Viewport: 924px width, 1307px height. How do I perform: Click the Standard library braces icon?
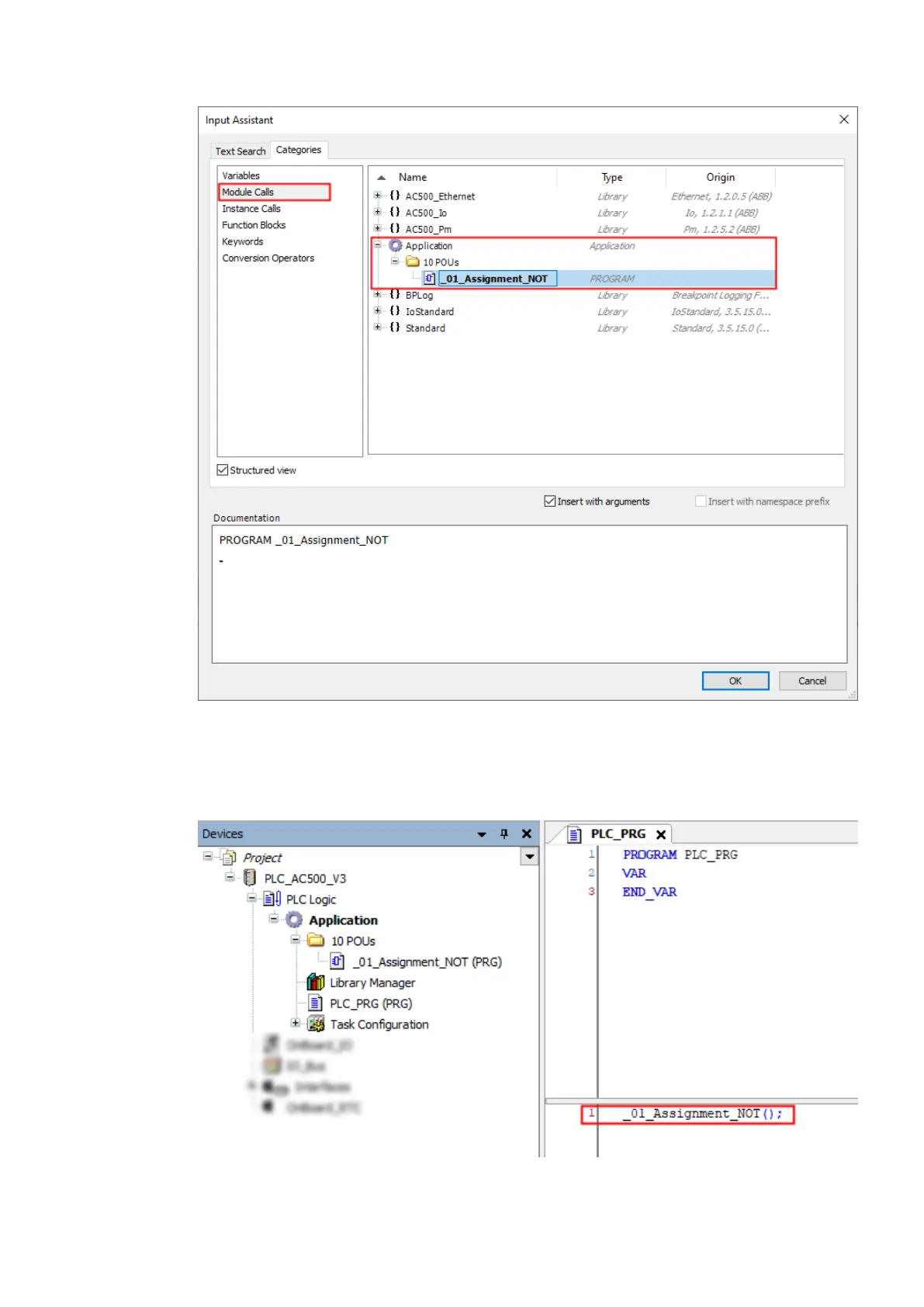coord(395,327)
